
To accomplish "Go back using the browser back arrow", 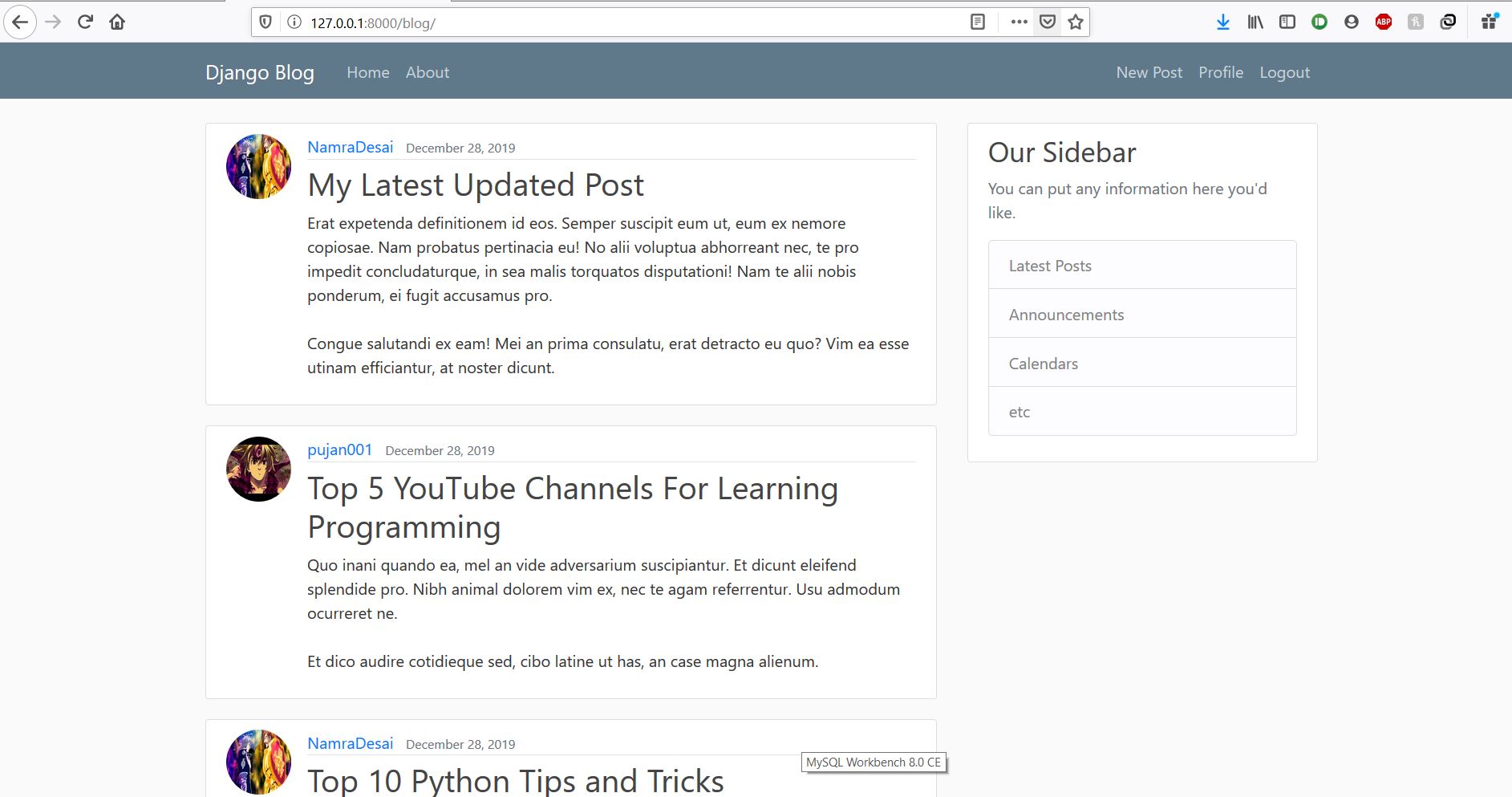I will pyautogui.click(x=20, y=22).
